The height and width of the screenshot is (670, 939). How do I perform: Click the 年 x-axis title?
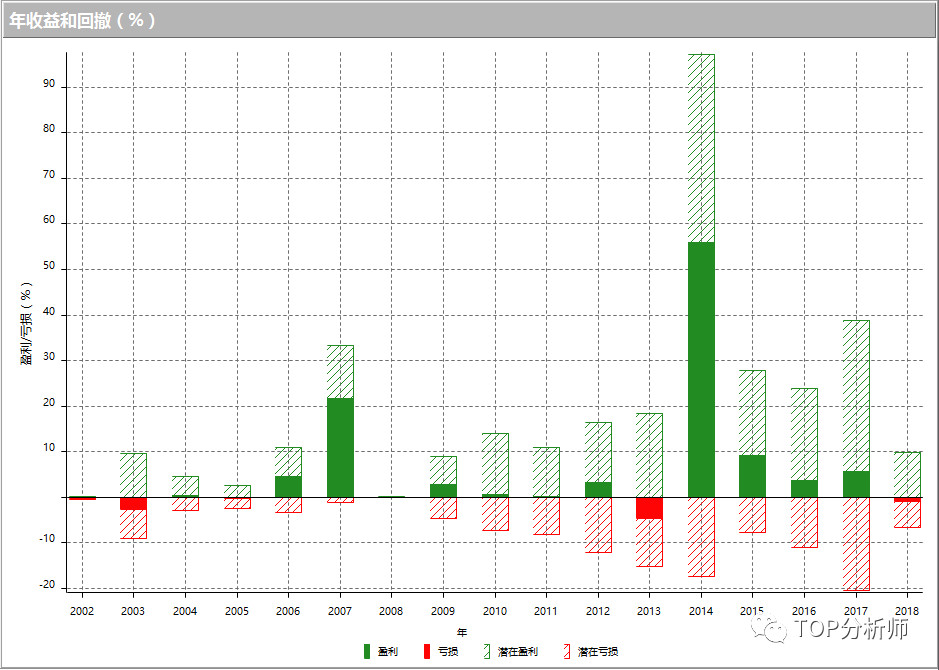[x=461, y=632]
